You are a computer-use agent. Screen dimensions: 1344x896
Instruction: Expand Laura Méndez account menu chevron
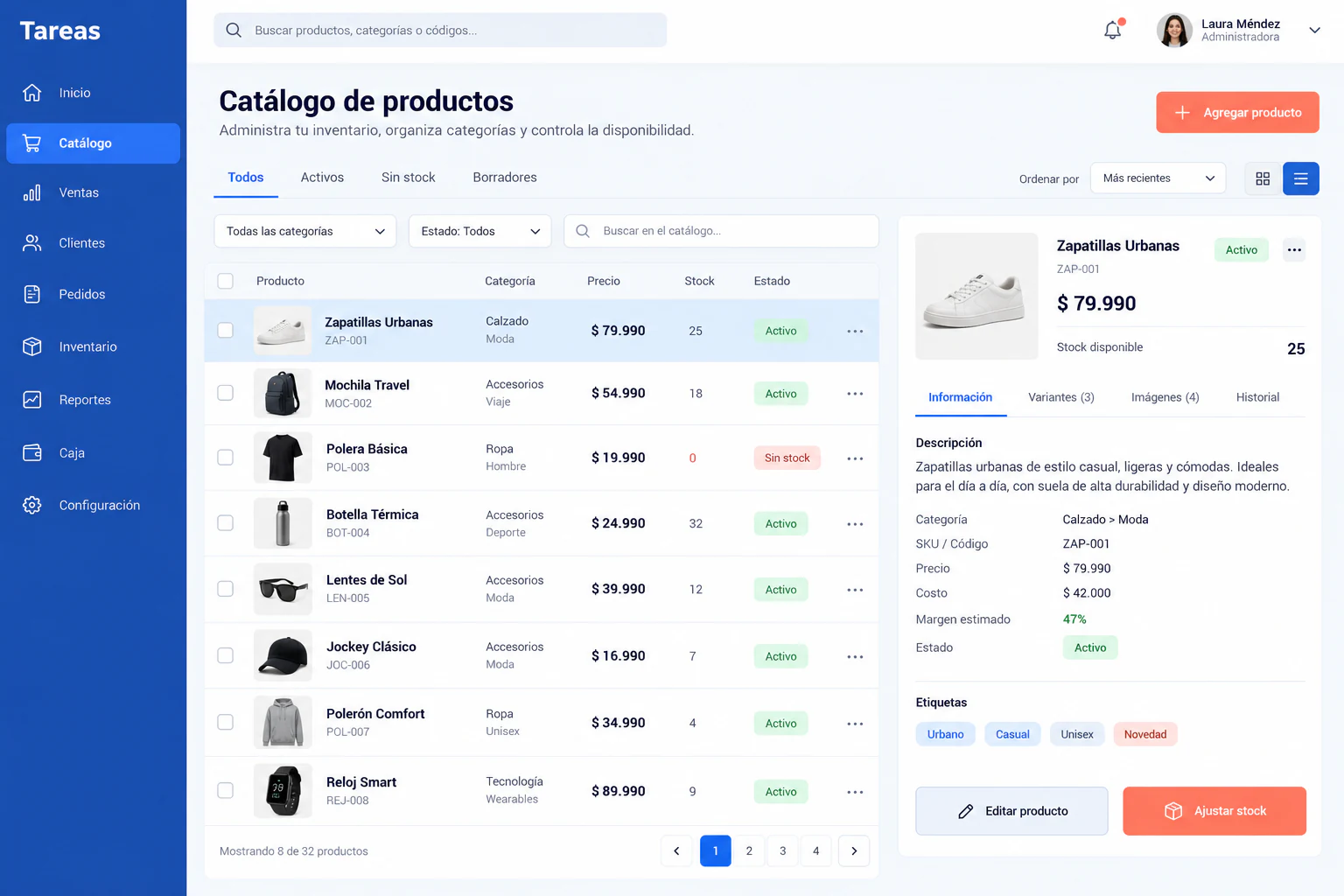(x=1314, y=30)
